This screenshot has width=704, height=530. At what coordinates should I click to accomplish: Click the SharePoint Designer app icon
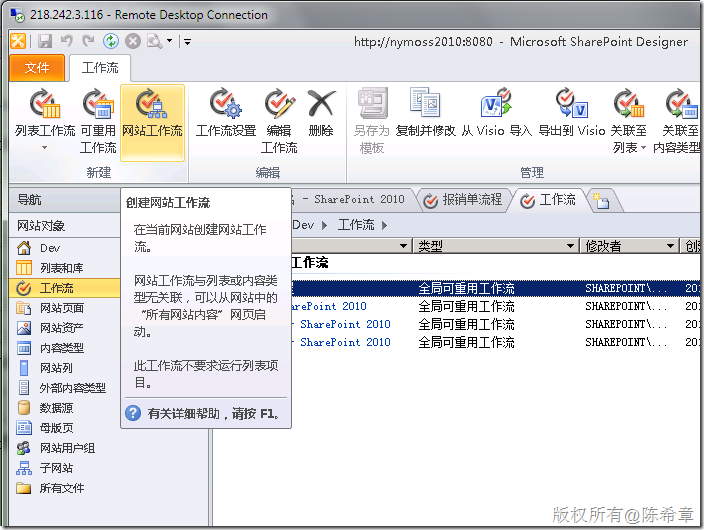18,41
